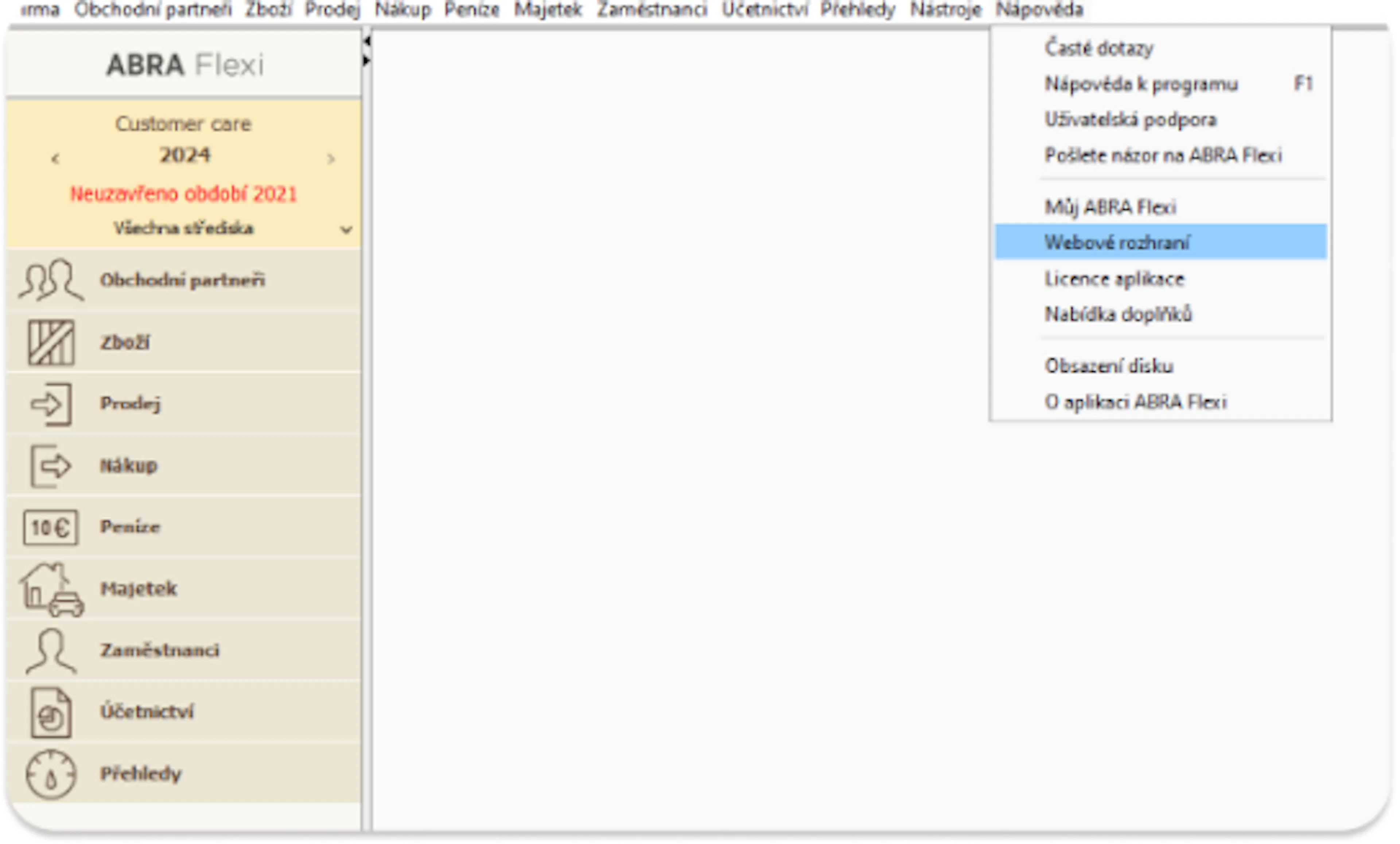Click the Účetnictví document icon
Screen dimensions: 1400x844
51,713
